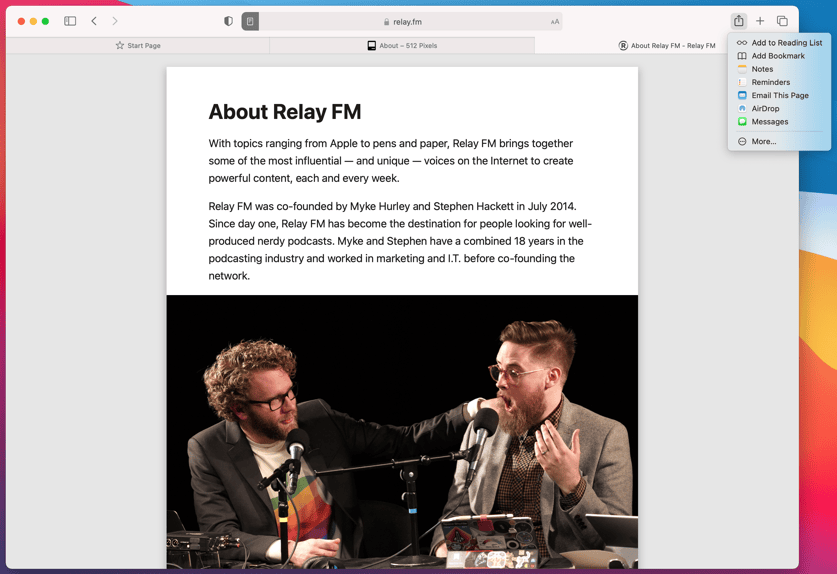
Task: Click the Messages app icon
Action: point(742,122)
